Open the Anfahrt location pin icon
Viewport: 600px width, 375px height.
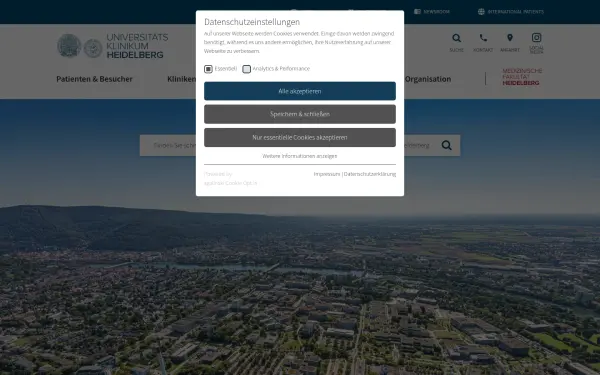pos(510,38)
